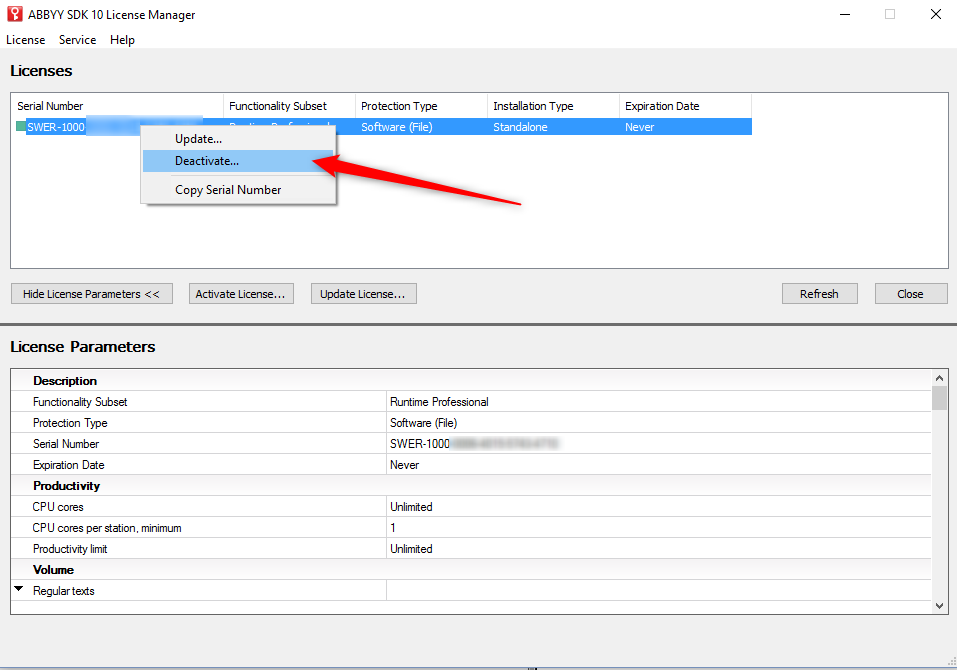This screenshot has height=670, width=957.
Task: Click the Productivity section header
Action: [x=67, y=486]
